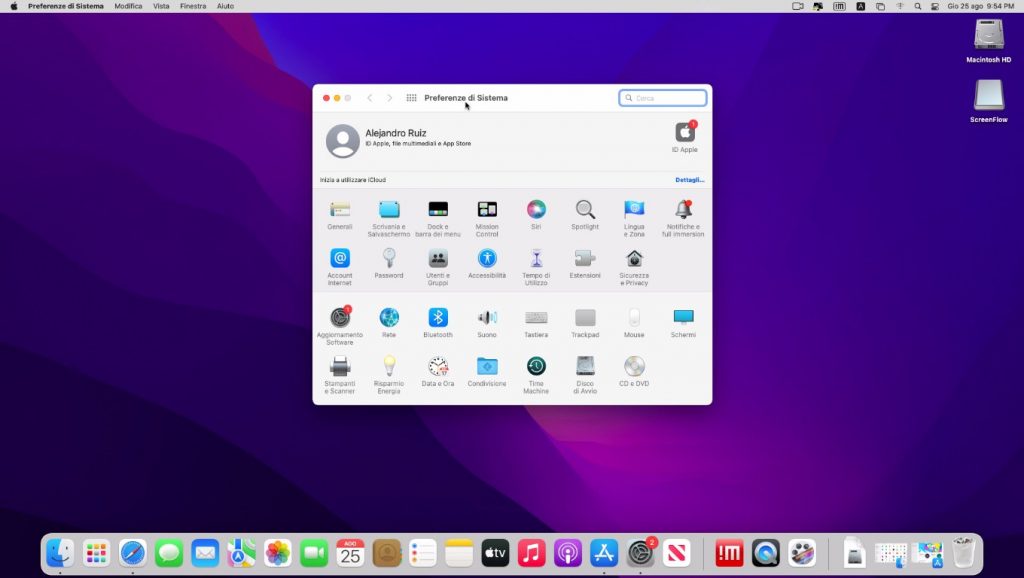Viewport: 1024px width, 578px height.
Task: Open Accessibilità preferences
Action: tap(487, 260)
